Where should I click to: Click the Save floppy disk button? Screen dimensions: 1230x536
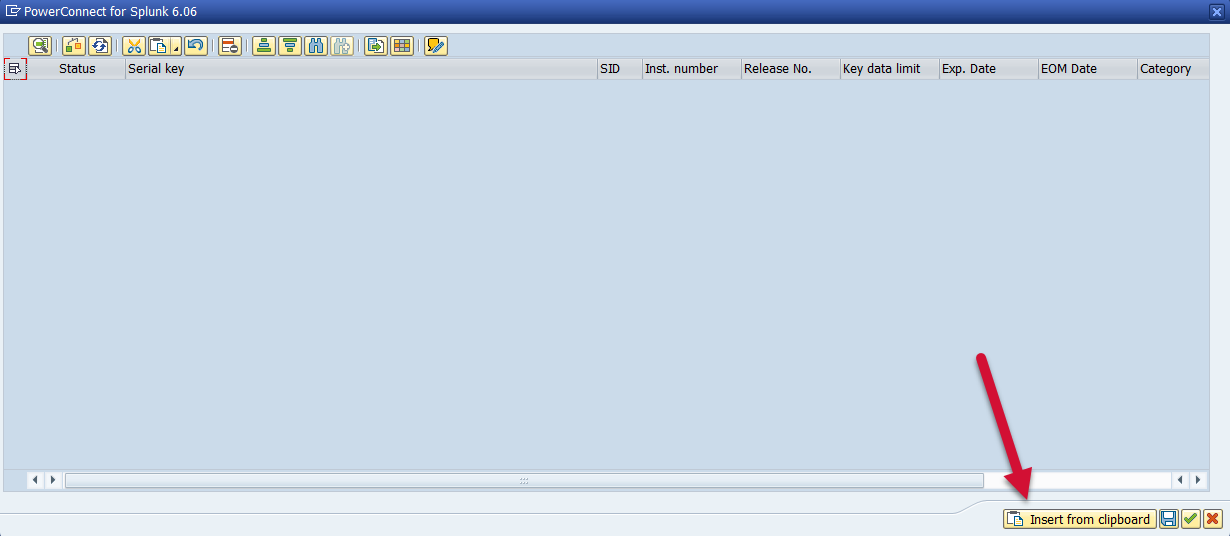1168,519
